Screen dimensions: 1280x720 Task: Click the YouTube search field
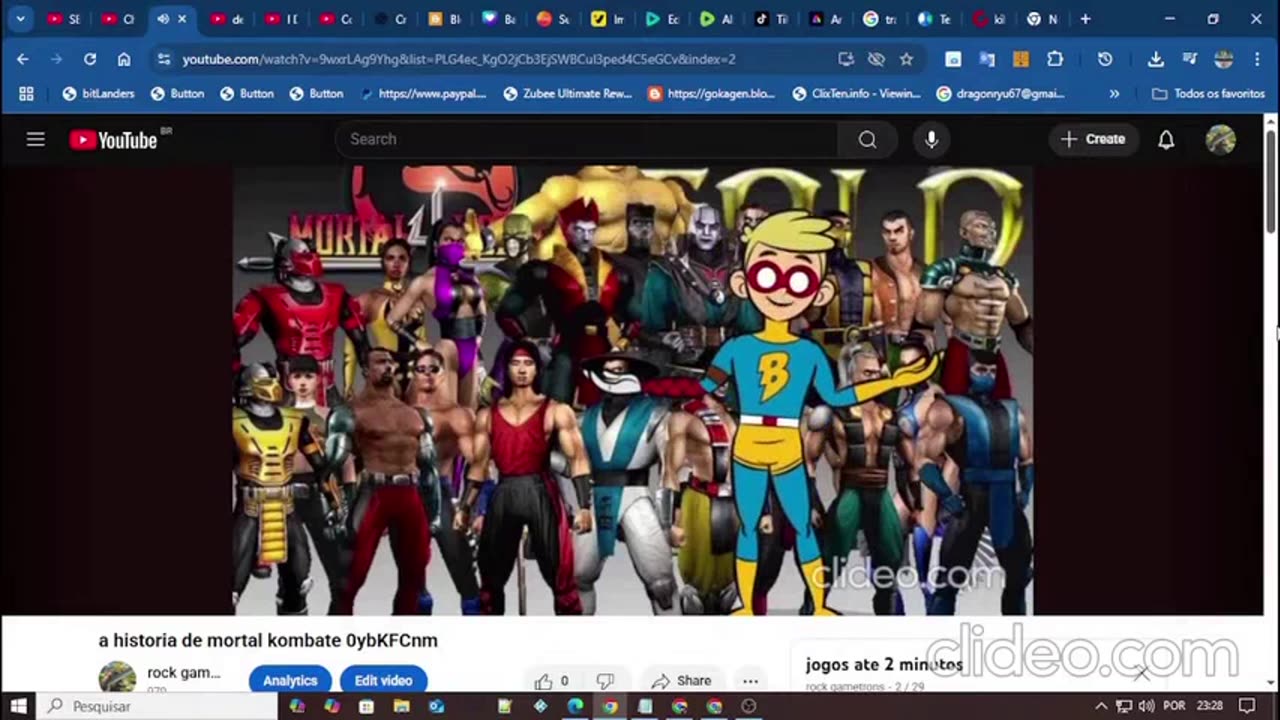pos(586,139)
